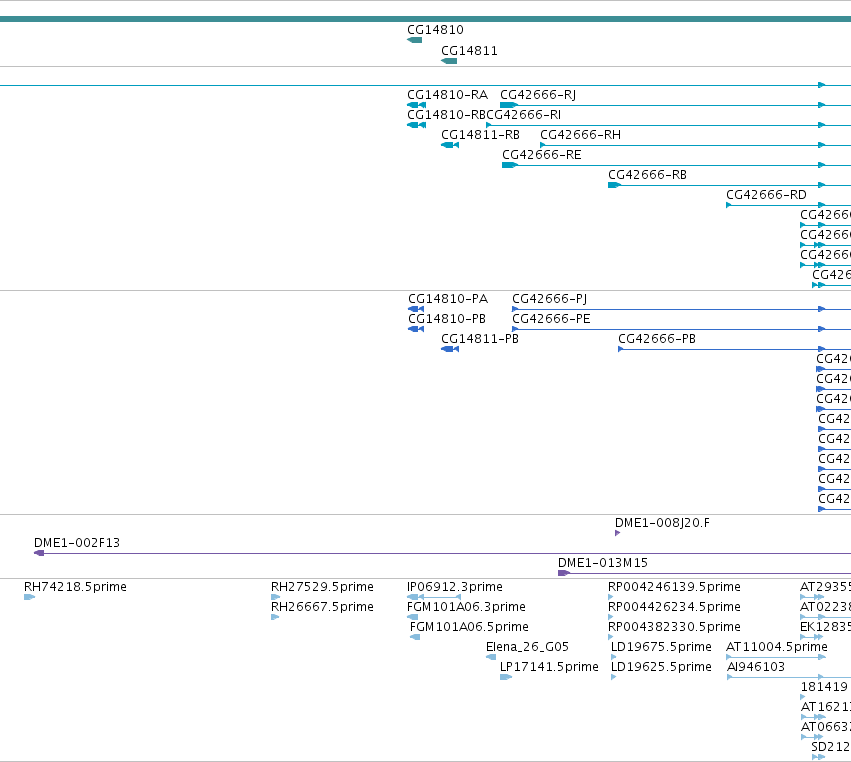The image size is (851, 762).
Task: Click the RH74218.5prime blue arrow glyph
Action: (29, 597)
